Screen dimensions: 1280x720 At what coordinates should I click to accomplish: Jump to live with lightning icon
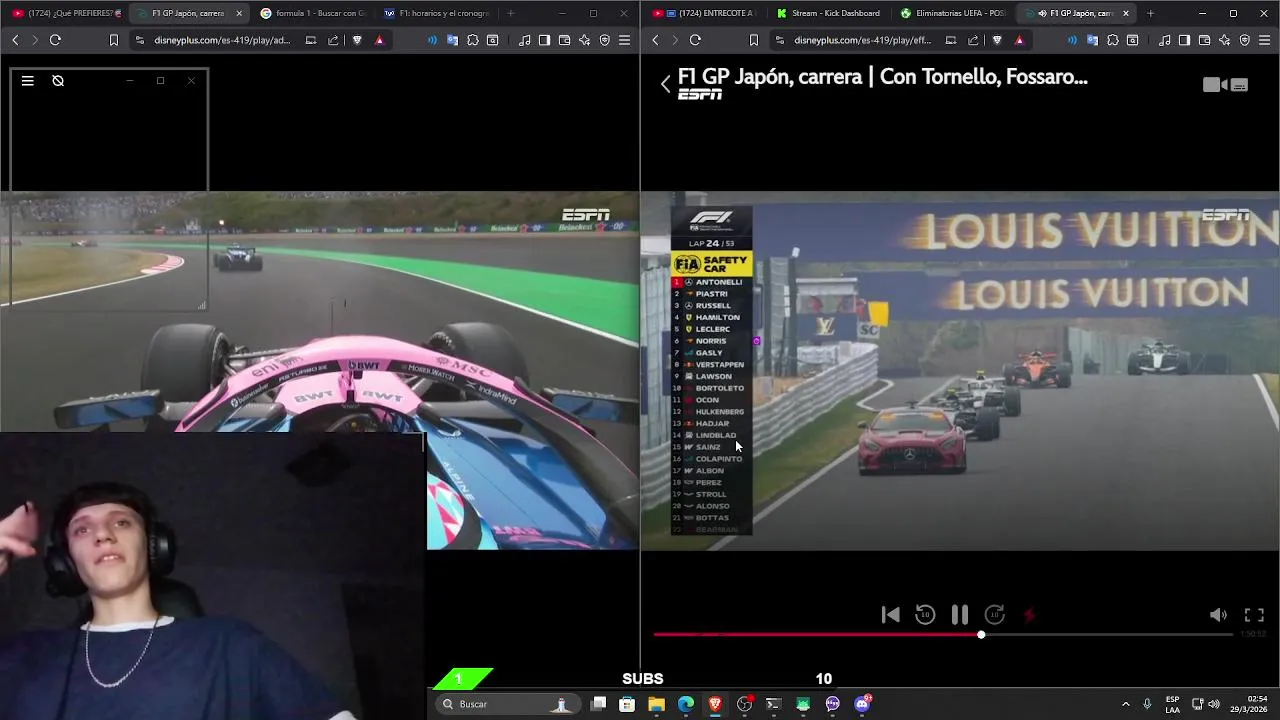[1029, 615]
